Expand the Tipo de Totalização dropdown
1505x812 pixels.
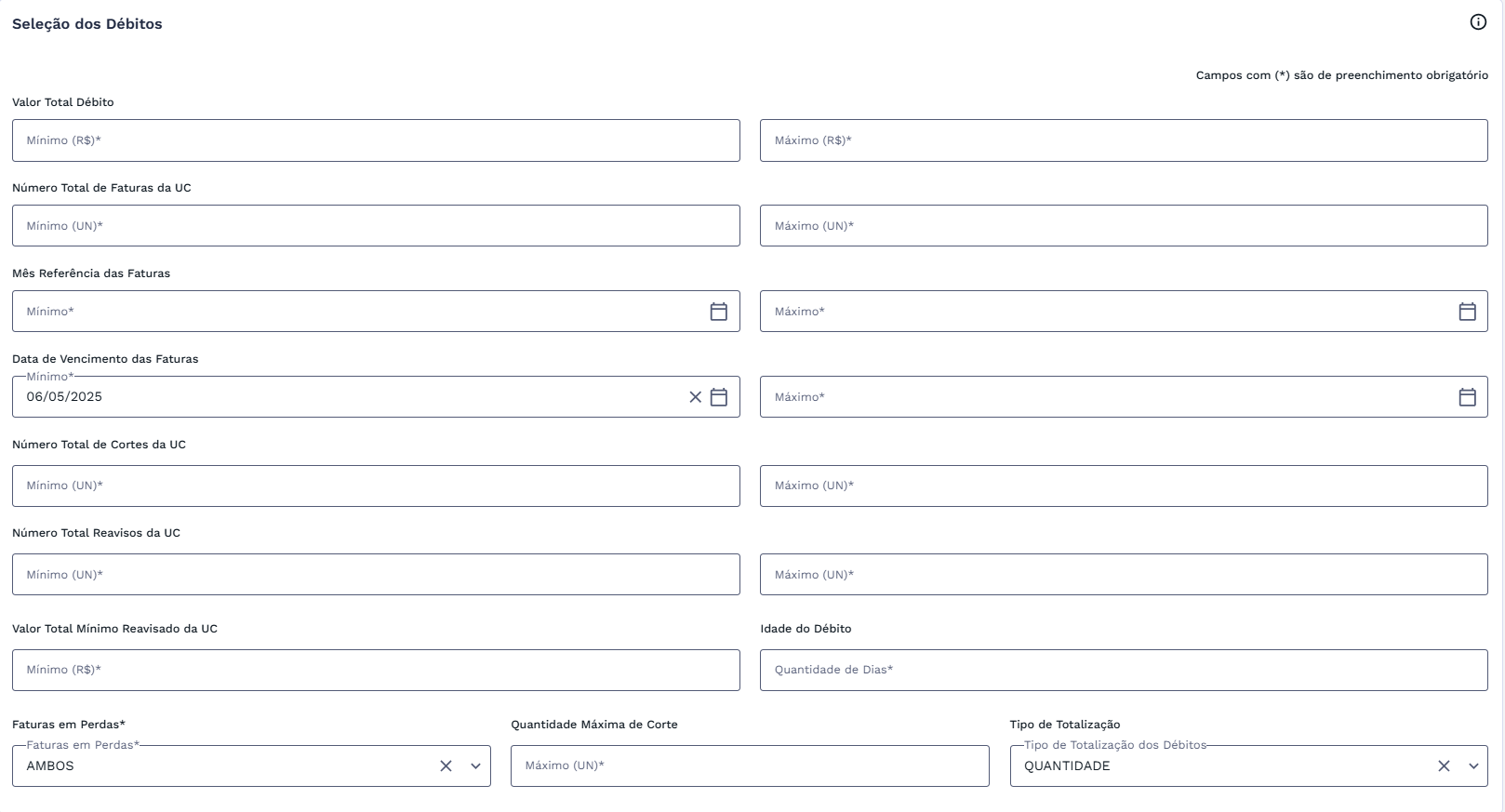pyautogui.click(x=1473, y=766)
